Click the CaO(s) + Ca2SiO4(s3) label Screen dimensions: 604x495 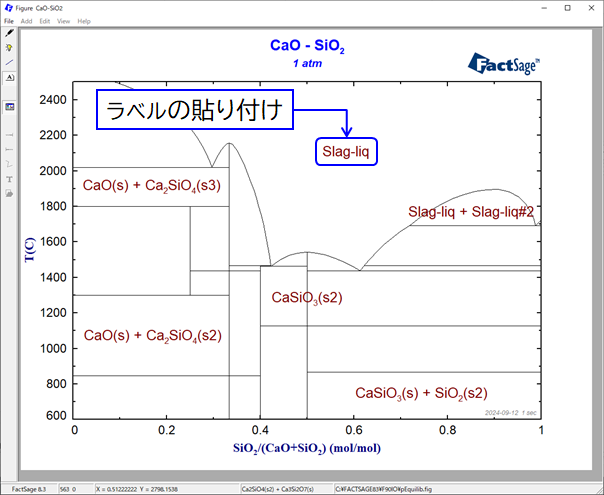click(152, 186)
